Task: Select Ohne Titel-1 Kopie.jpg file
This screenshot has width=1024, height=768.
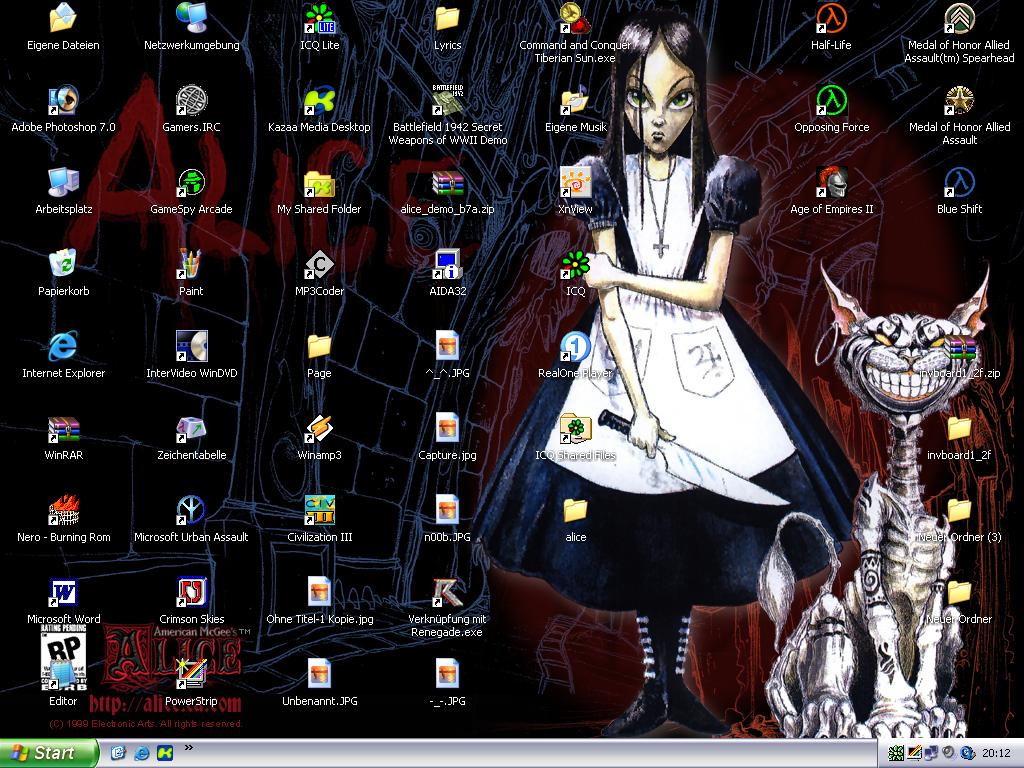Action: 319,593
